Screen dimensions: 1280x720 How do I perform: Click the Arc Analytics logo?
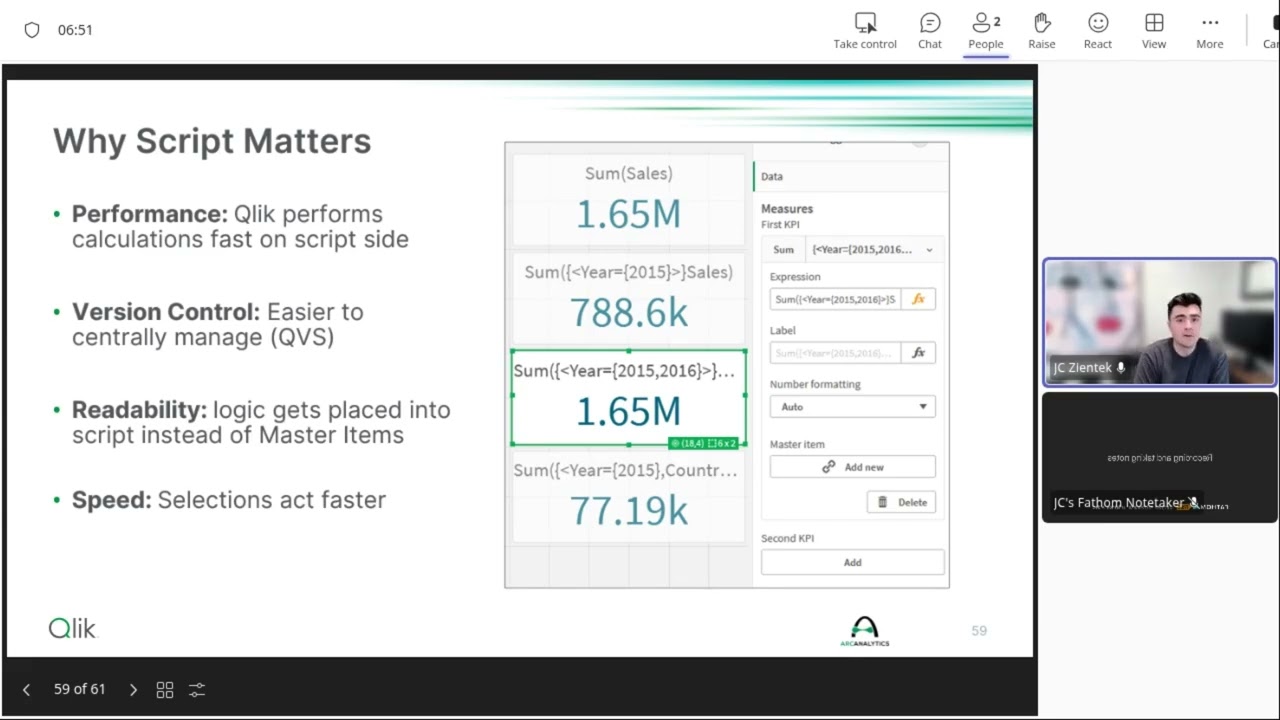tap(865, 632)
